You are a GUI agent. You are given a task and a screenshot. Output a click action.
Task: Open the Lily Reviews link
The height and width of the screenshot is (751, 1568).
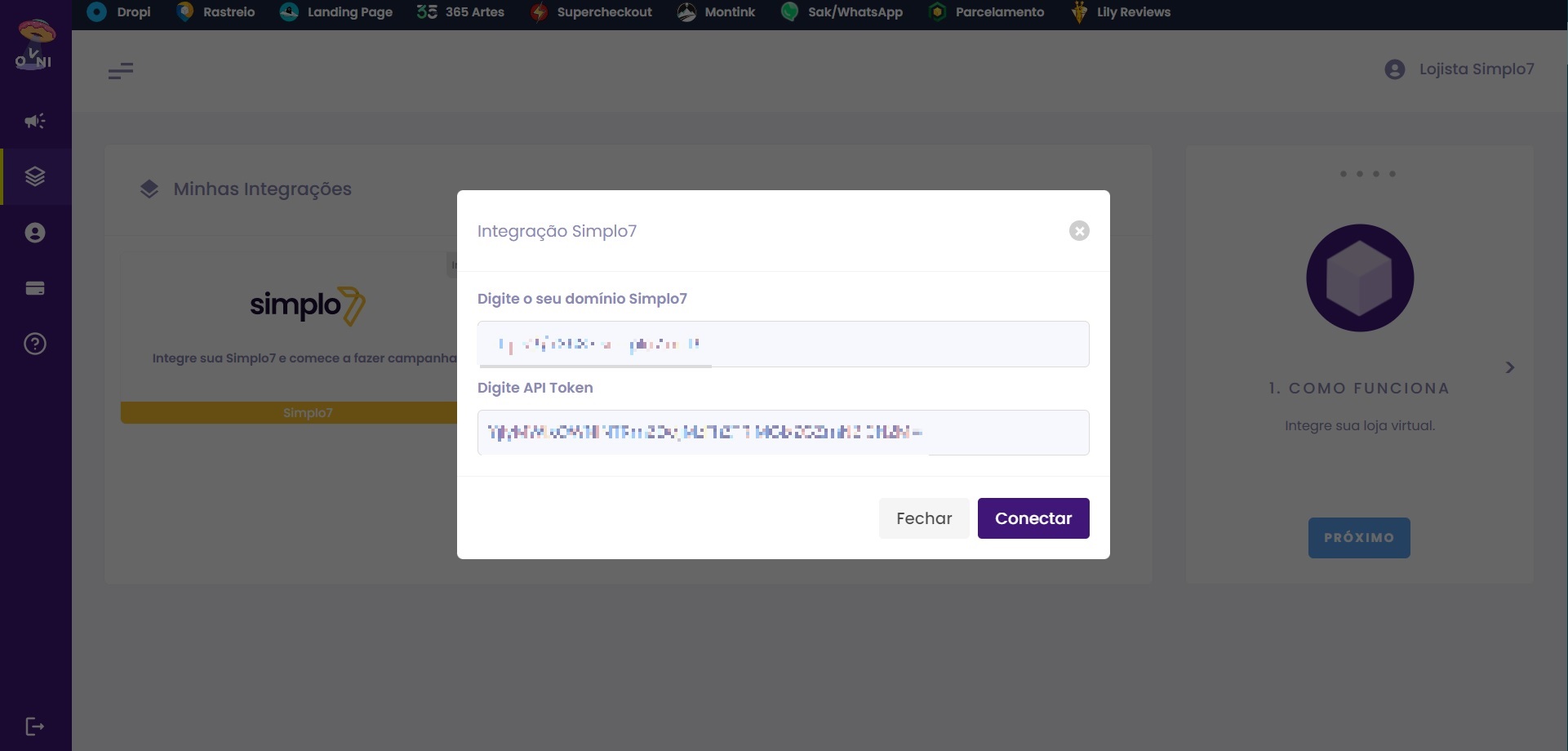coord(1134,12)
